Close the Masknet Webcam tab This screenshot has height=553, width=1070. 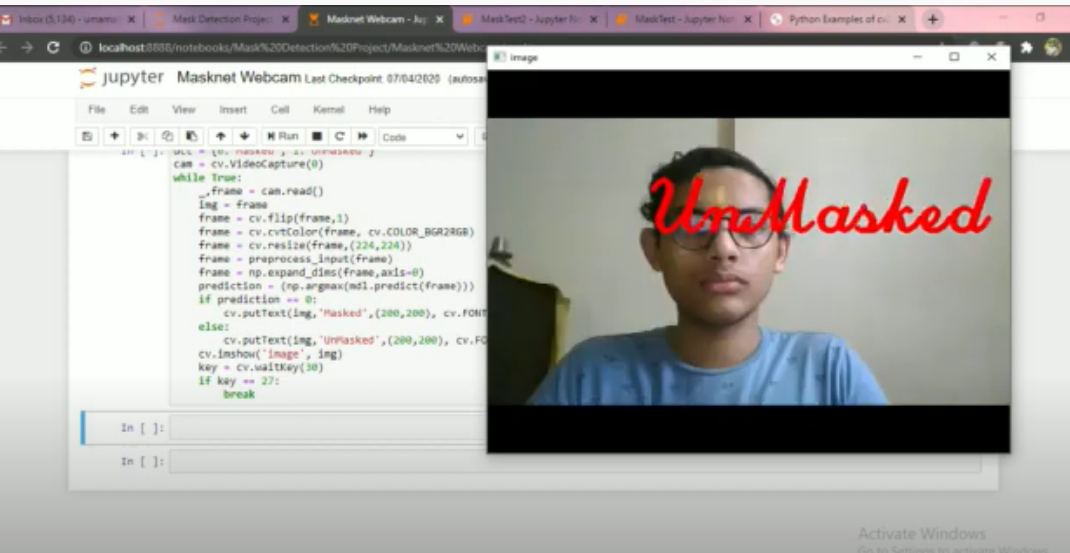click(x=439, y=20)
